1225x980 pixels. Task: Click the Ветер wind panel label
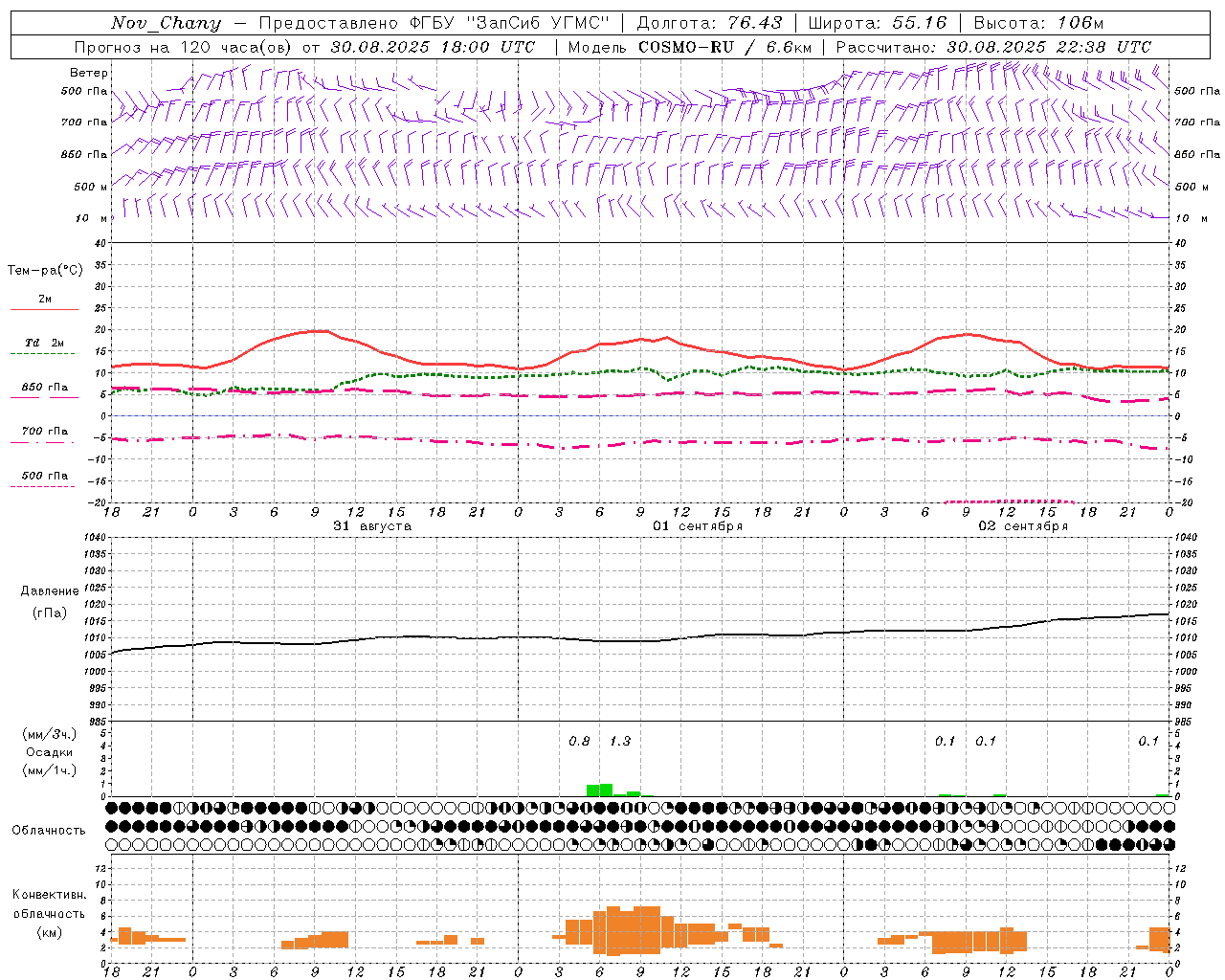(x=89, y=73)
